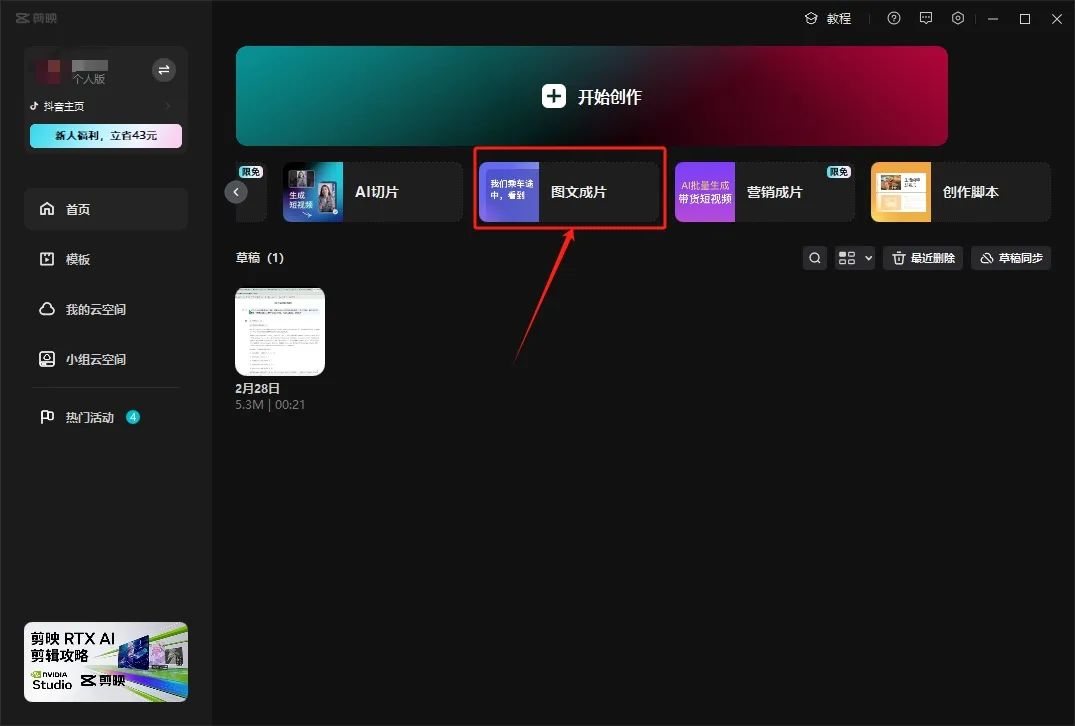Click the 2月28日 draft title
Screen dimensions: 1075x726
click(x=257, y=388)
